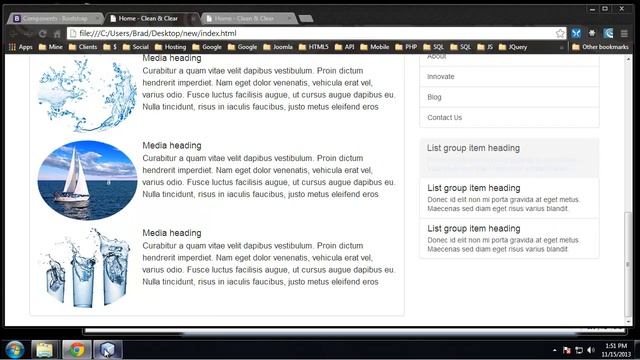The width and height of the screenshot is (640, 360).
Task: Click the blue swirl extension icon
Action: pos(608,33)
